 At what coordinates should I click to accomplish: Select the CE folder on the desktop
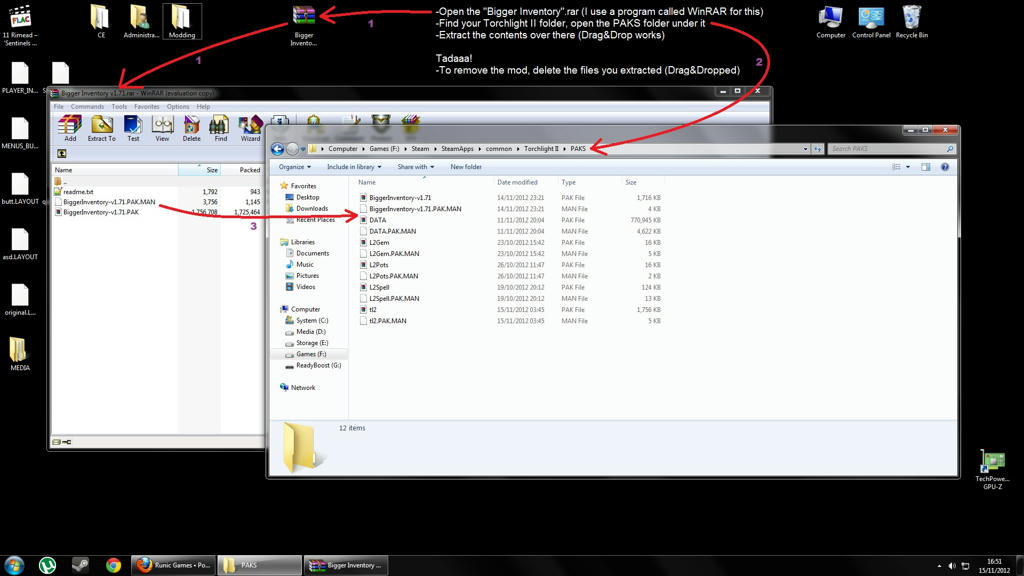click(x=101, y=22)
